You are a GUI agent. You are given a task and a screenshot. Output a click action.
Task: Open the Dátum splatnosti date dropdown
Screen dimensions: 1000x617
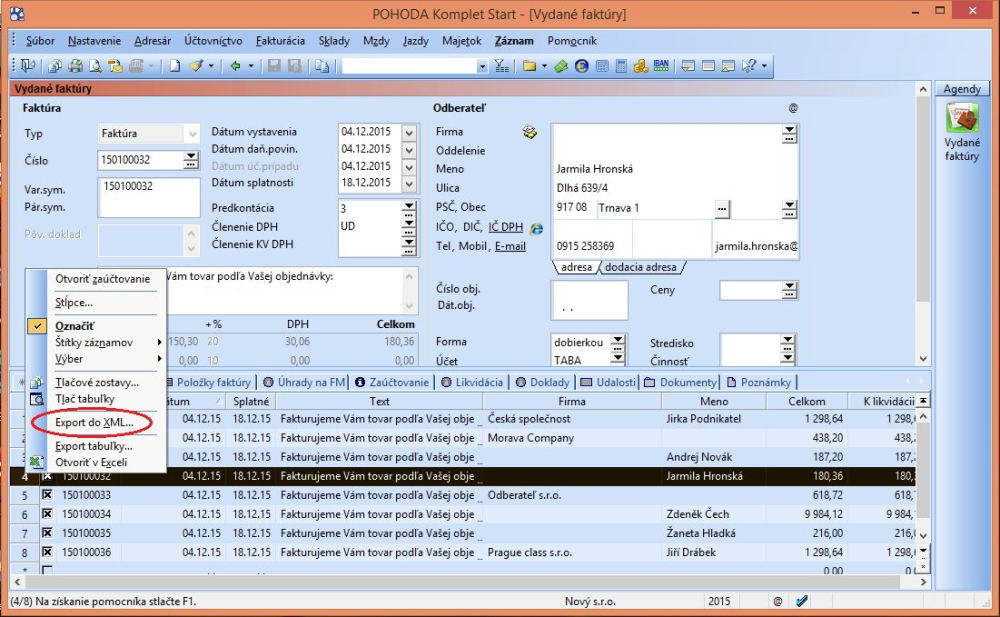[x=409, y=183]
